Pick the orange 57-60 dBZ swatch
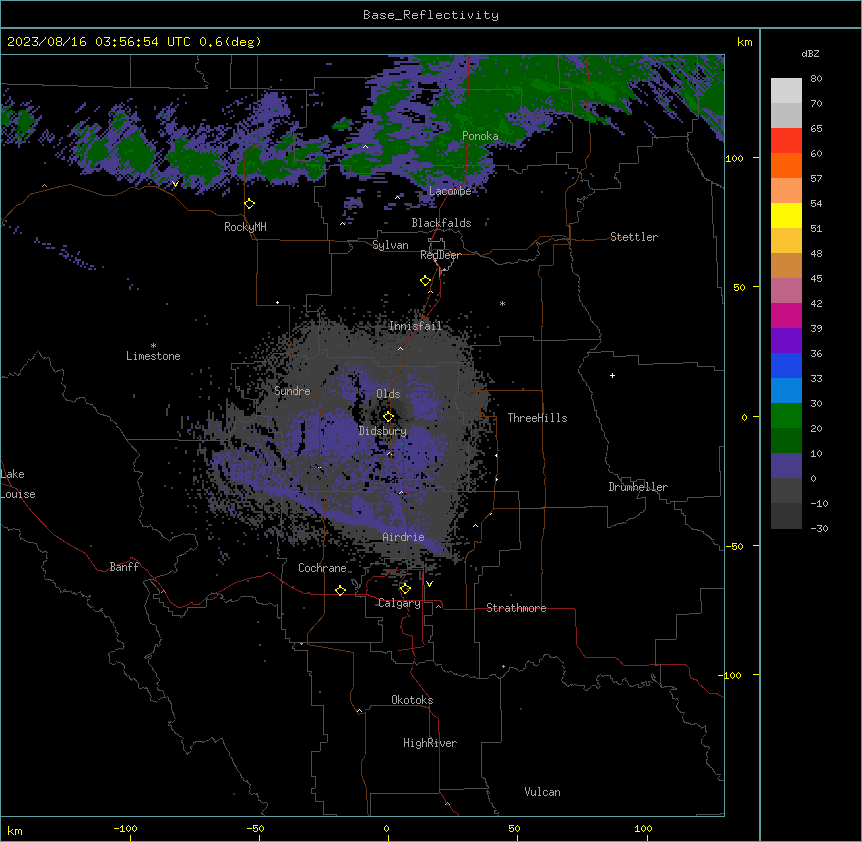Image resolution: width=862 pixels, height=842 pixels. coord(786,165)
